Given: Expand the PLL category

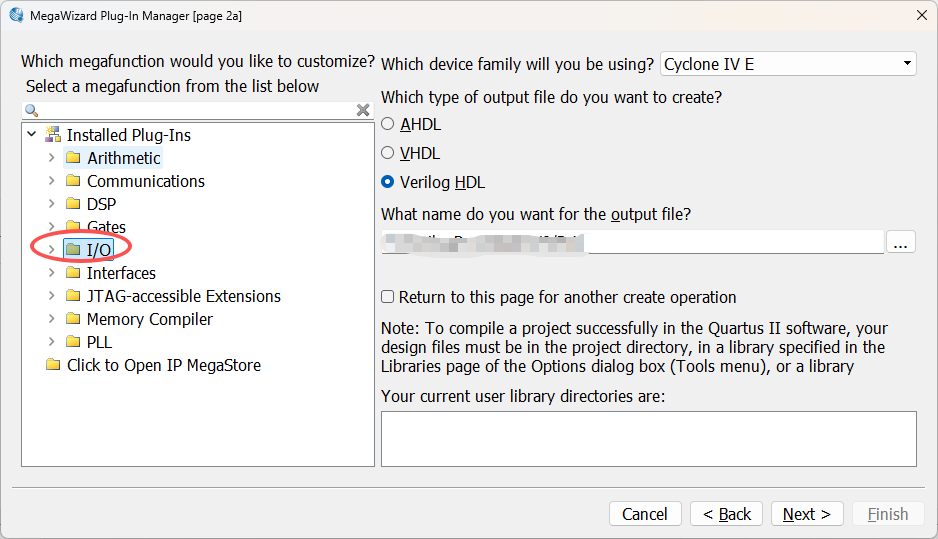Looking at the screenshot, I should pos(51,342).
